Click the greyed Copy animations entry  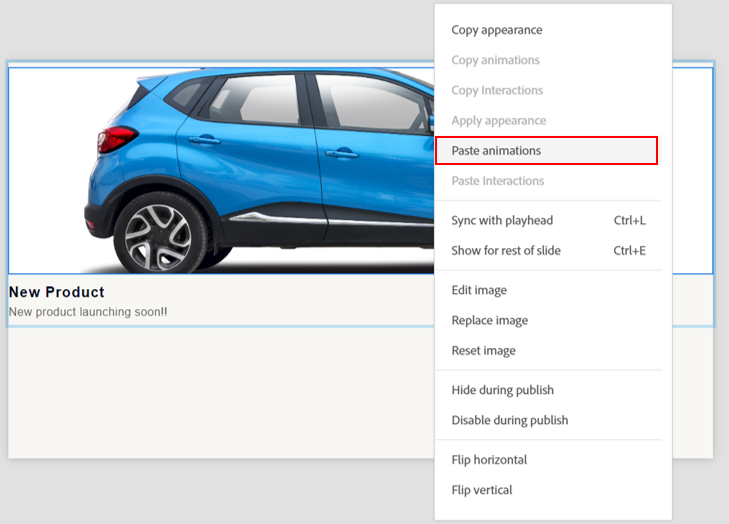pos(495,60)
